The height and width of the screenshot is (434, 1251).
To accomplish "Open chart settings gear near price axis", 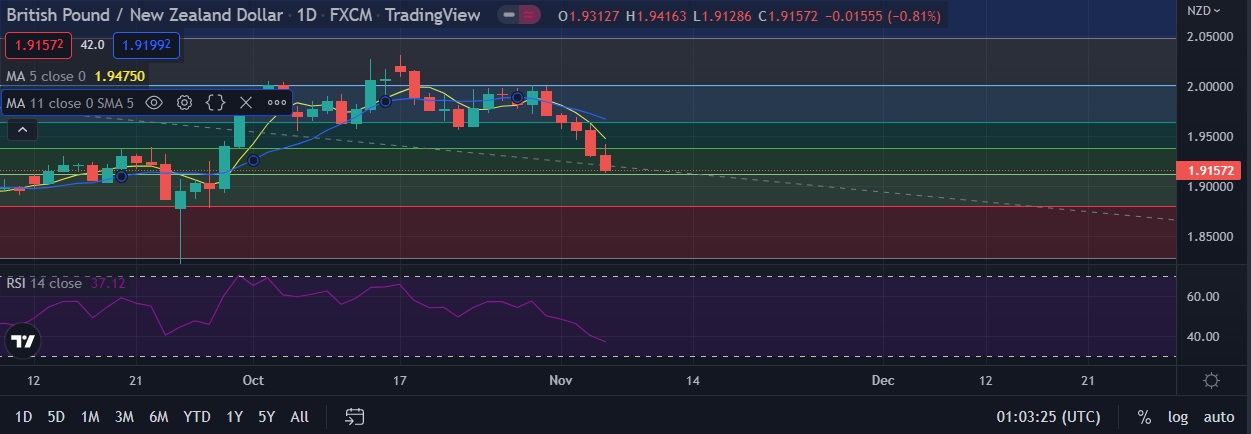I will click(1211, 381).
